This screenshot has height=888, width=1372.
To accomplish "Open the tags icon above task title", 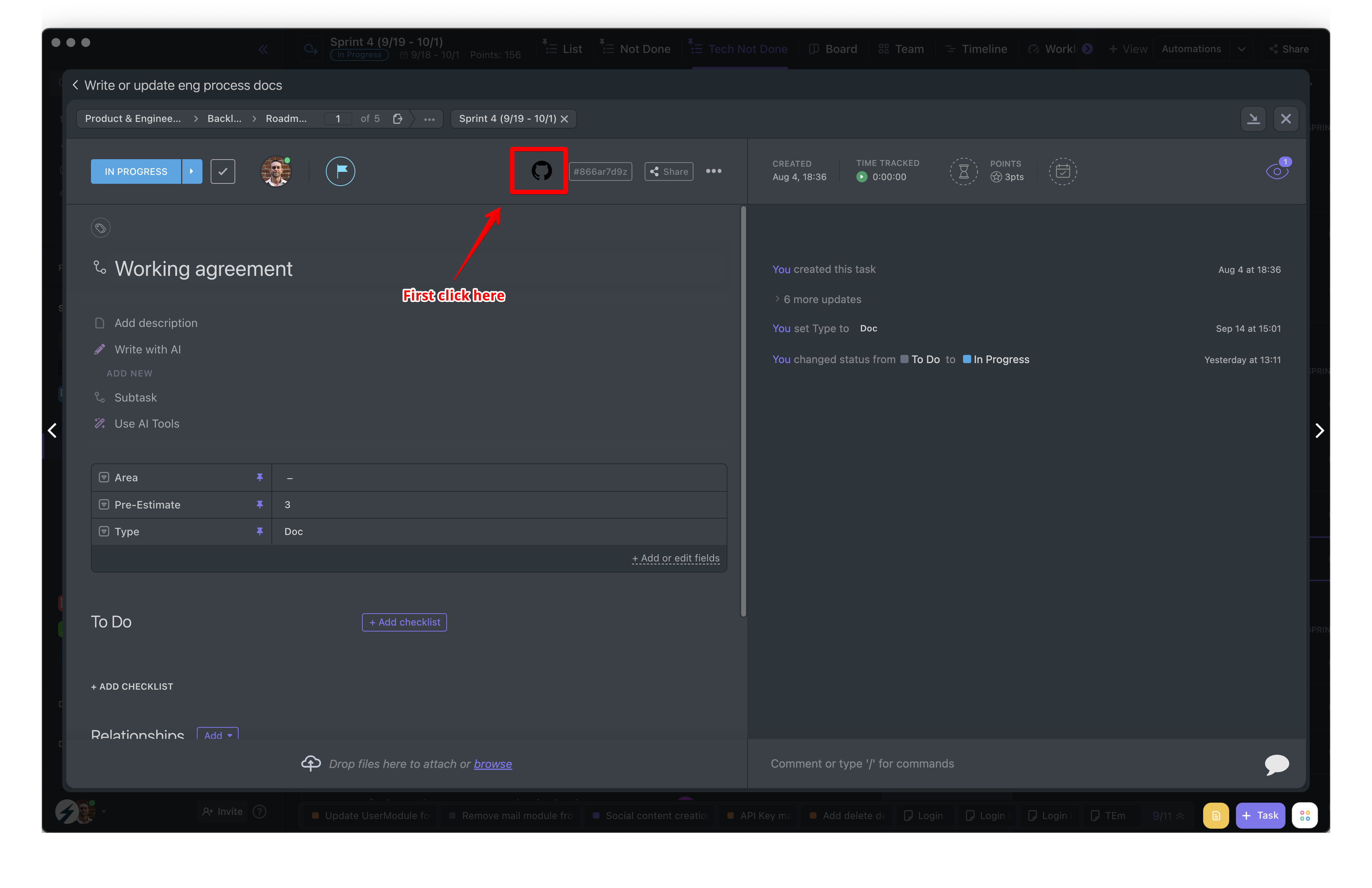I will tap(100, 228).
